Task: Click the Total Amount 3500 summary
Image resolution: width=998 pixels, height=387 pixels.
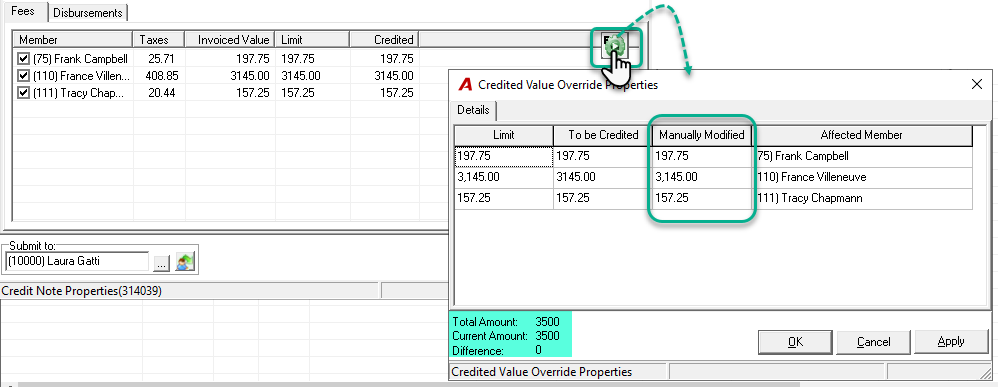Action: 506,322
